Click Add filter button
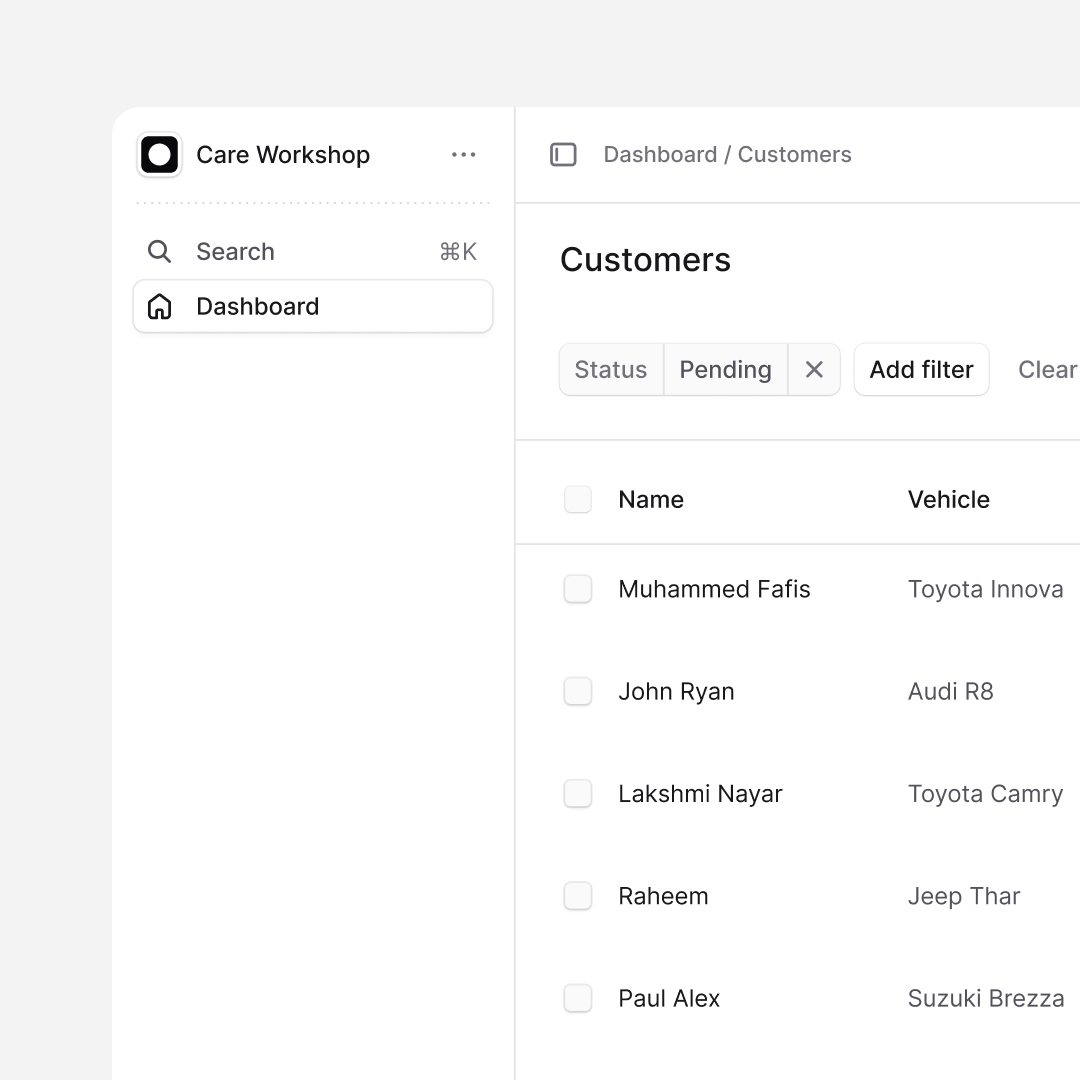The height and width of the screenshot is (1080, 1080). tap(921, 370)
